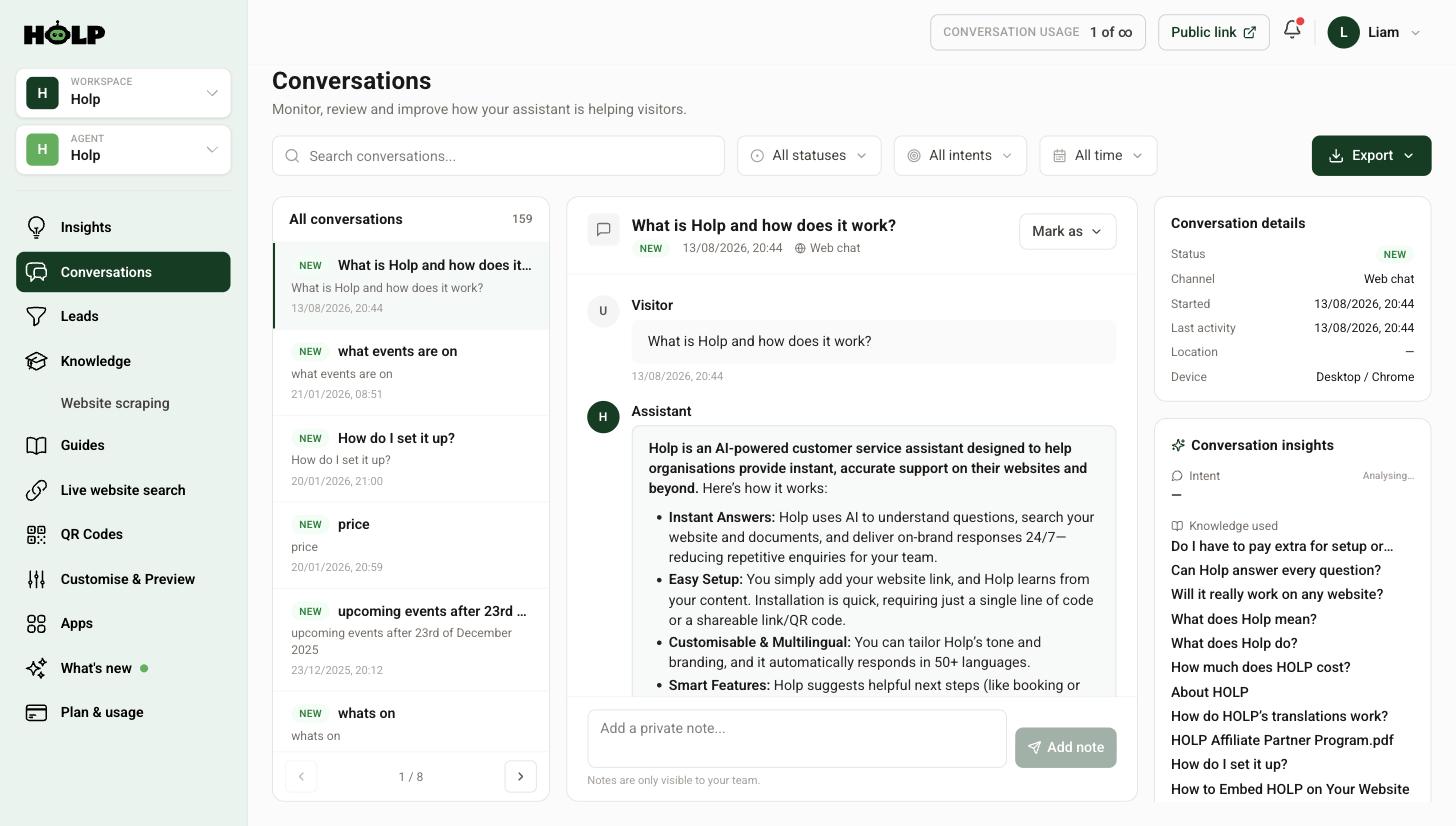Click the Knowledge graduation cap icon
Screen dimensions: 1456x826
pos(36,361)
